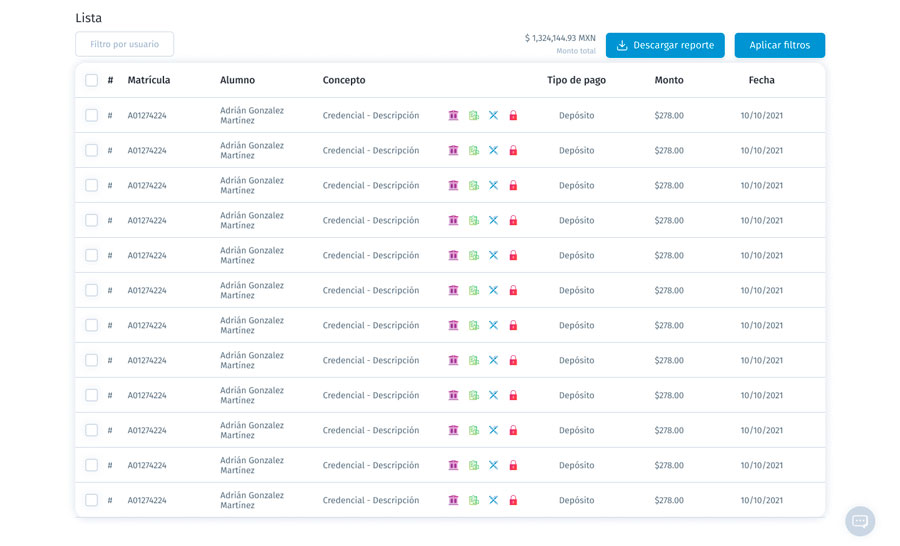
Task: Click green clipboard icon in last table row
Action: click(474, 501)
